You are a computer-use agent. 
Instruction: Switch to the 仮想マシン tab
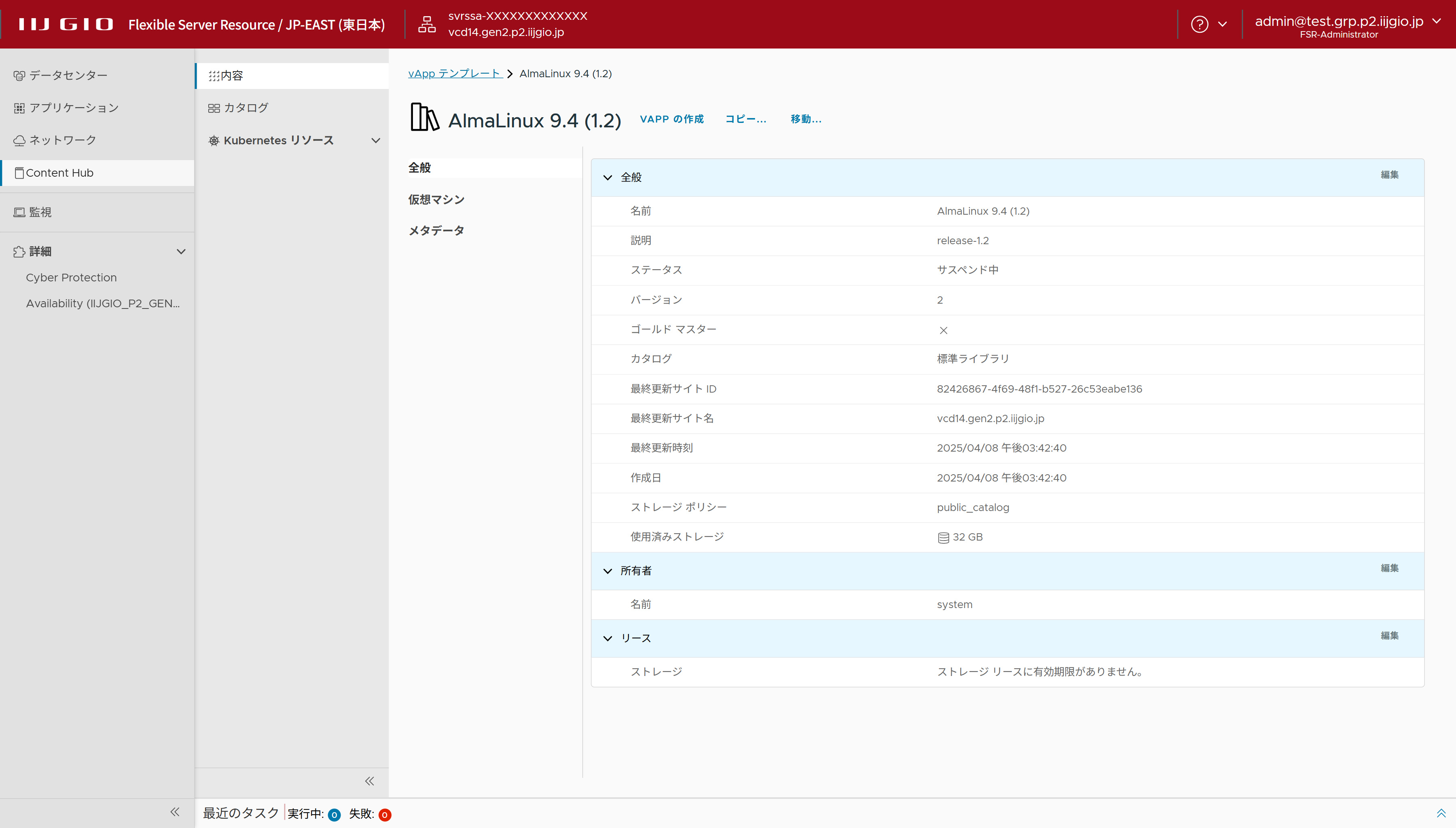tap(436, 199)
